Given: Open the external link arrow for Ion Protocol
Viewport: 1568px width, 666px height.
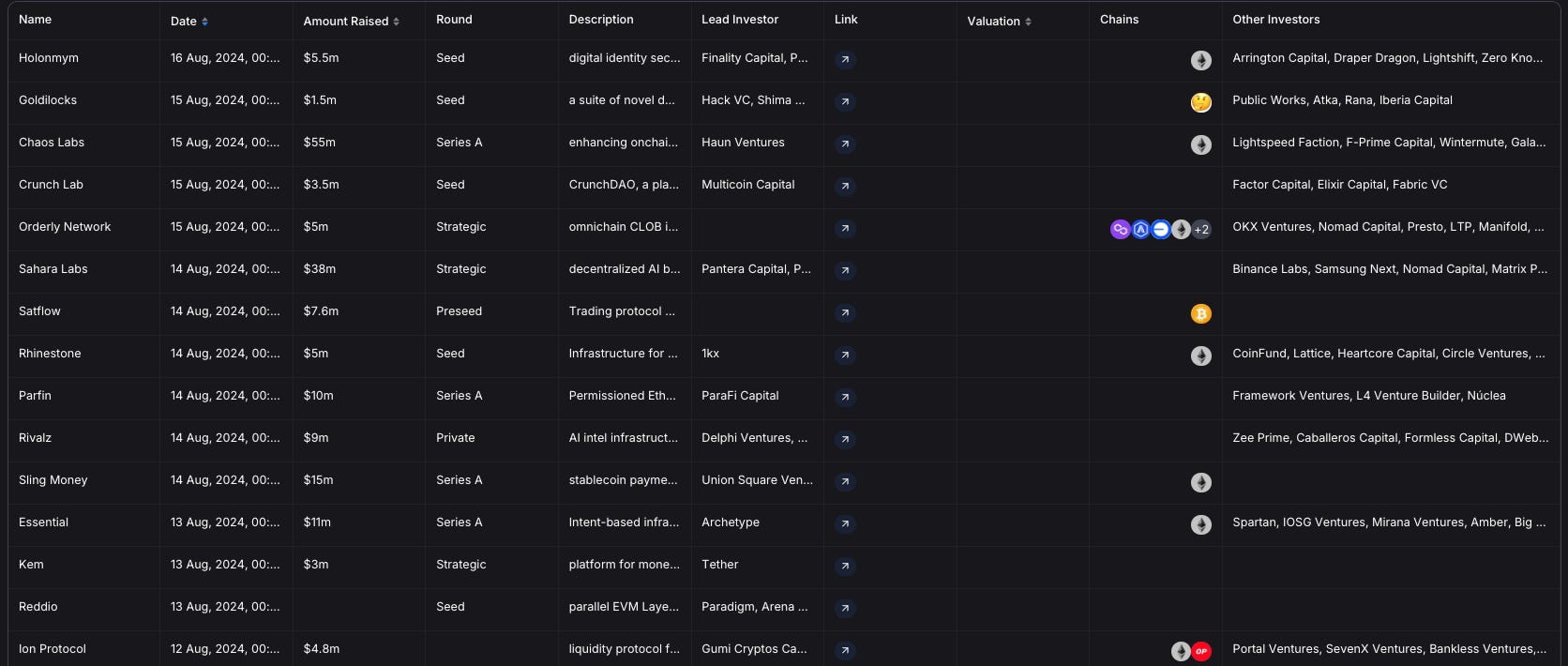Looking at the screenshot, I should pyautogui.click(x=845, y=650).
